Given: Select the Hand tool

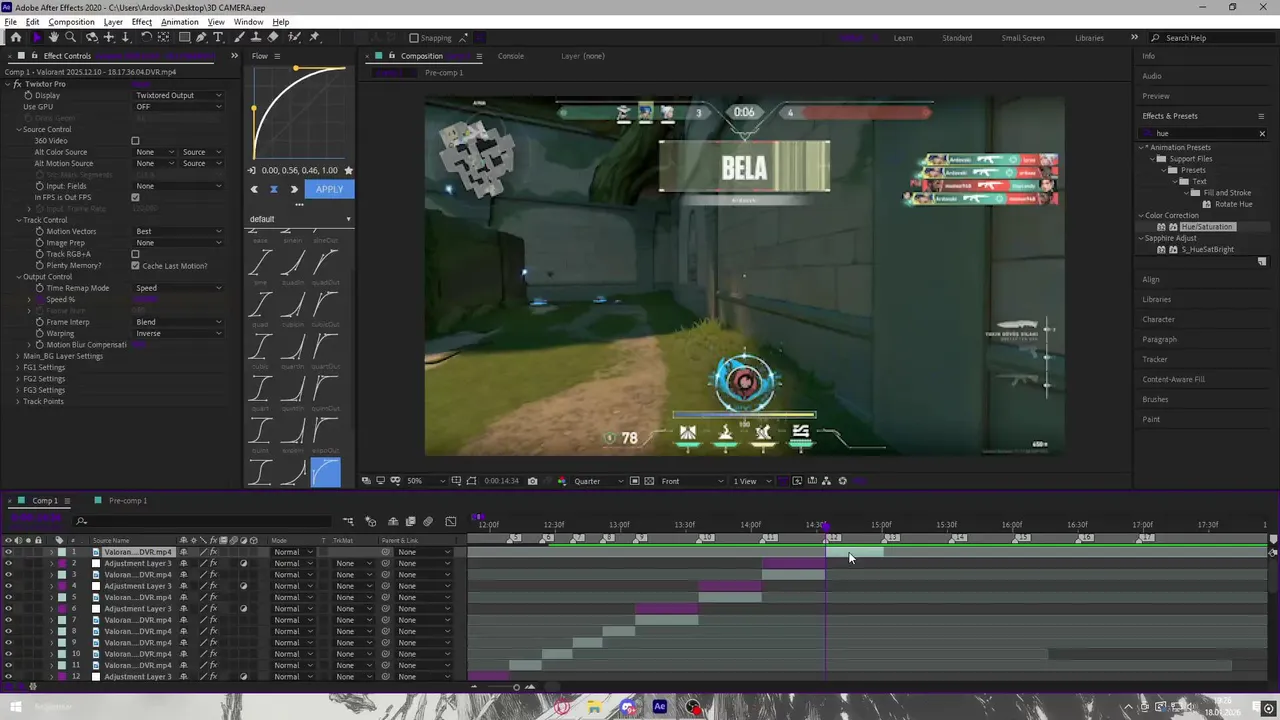Looking at the screenshot, I should click(54, 37).
